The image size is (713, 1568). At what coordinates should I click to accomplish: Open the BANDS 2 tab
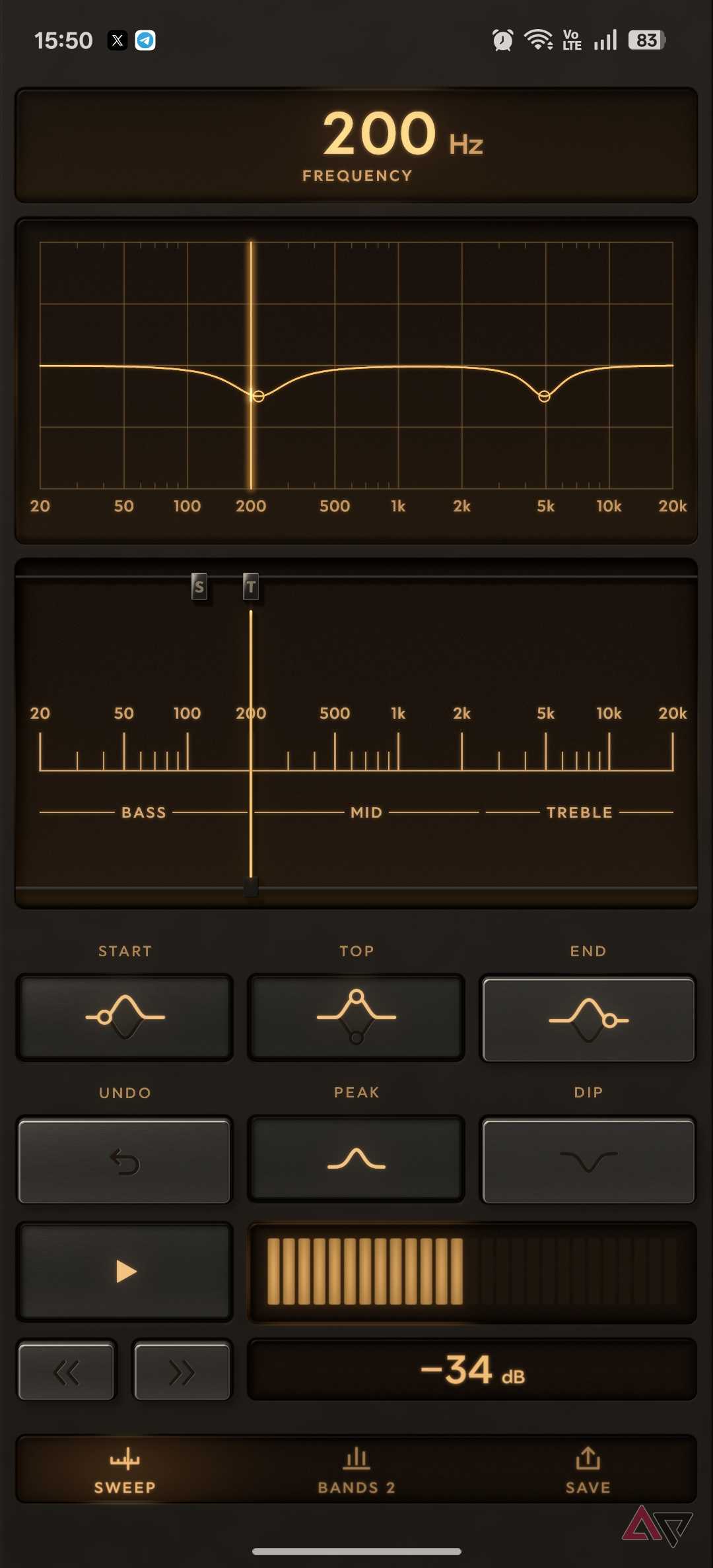click(x=356, y=1469)
